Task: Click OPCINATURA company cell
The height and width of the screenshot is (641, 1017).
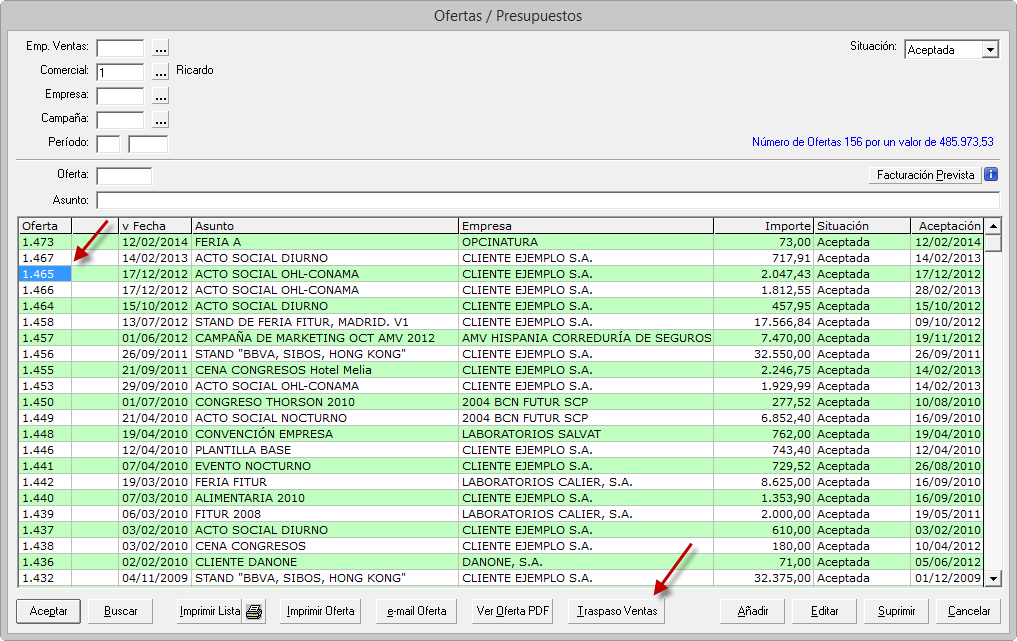Action: click(x=586, y=242)
